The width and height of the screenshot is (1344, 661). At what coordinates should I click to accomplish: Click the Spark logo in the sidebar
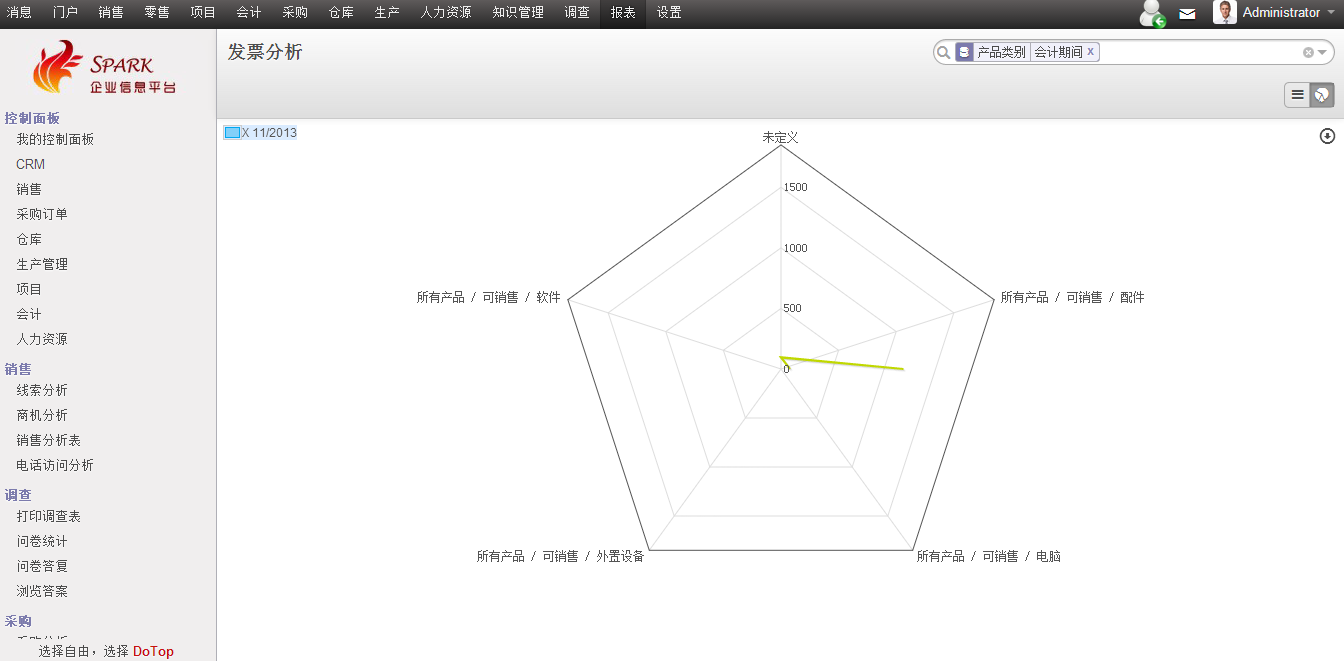tap(105, 68)
